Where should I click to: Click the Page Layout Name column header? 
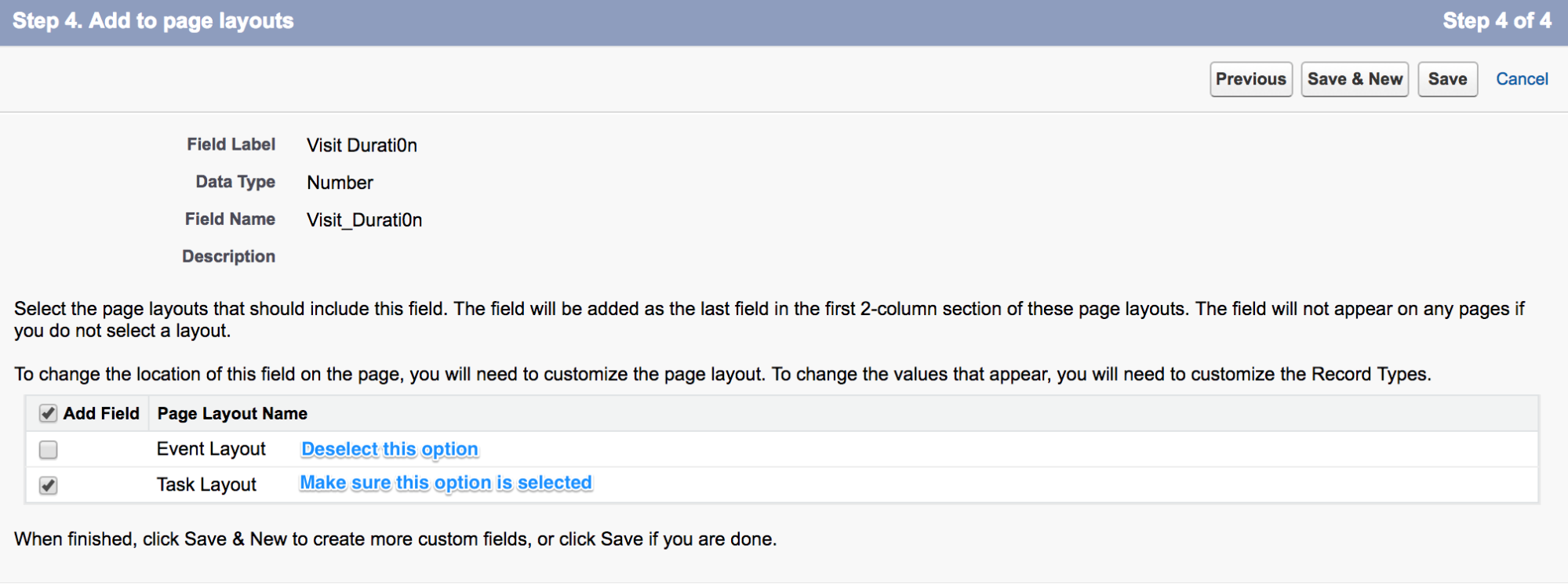[232, 413]
